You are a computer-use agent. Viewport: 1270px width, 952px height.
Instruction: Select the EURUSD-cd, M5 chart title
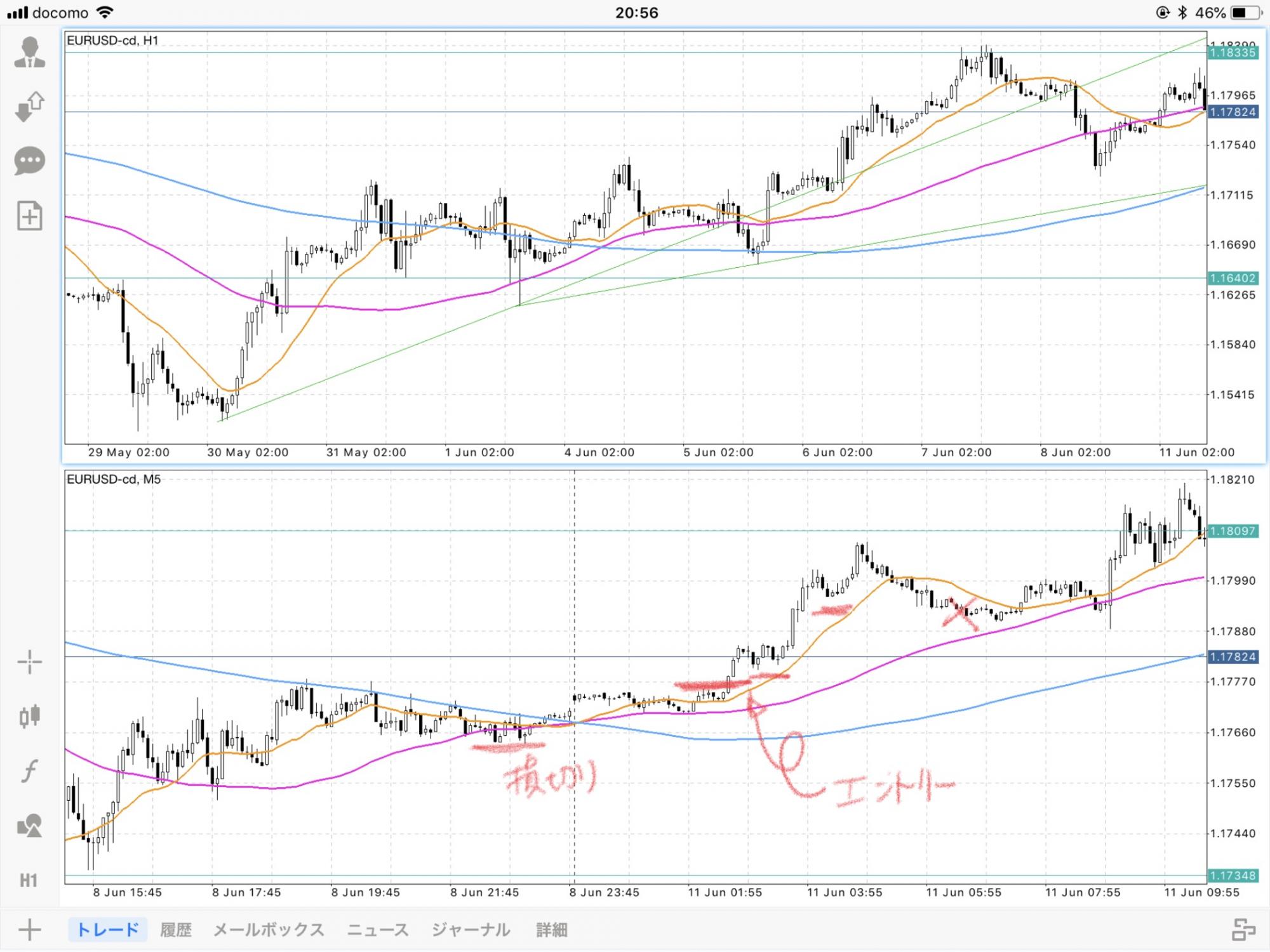114,479
